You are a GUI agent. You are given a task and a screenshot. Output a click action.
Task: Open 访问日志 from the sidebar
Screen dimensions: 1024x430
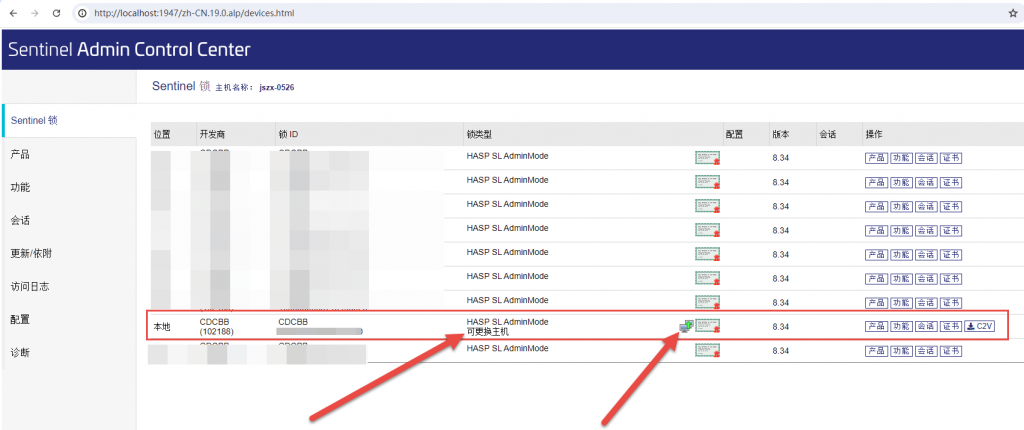(x=29, y=286)
